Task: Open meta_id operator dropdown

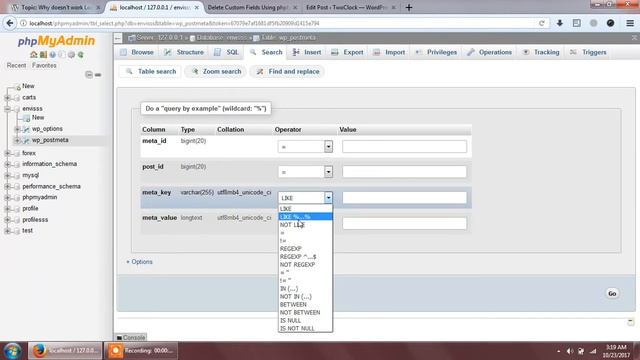Action: coord(305,147)
